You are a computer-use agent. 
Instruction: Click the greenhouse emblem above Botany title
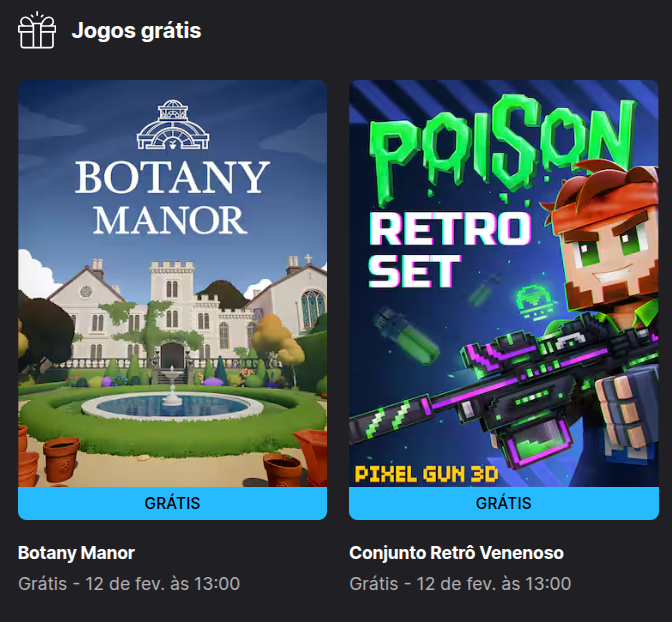coord(173,125)
